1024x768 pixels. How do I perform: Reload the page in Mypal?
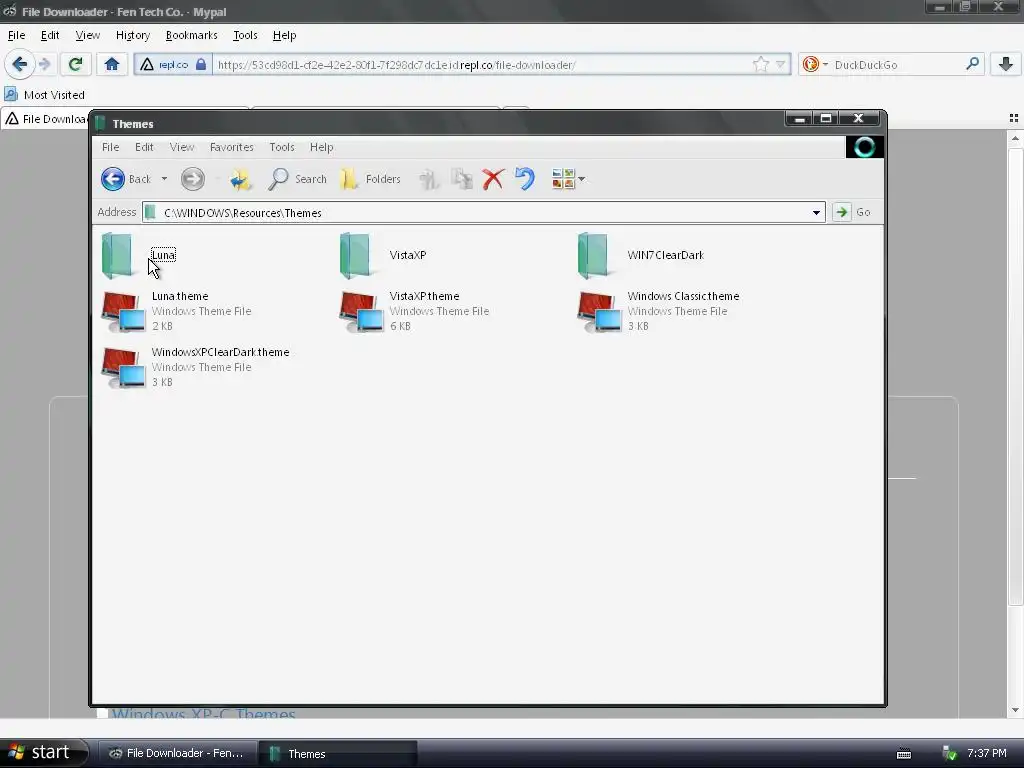click(x=75, y=64)
